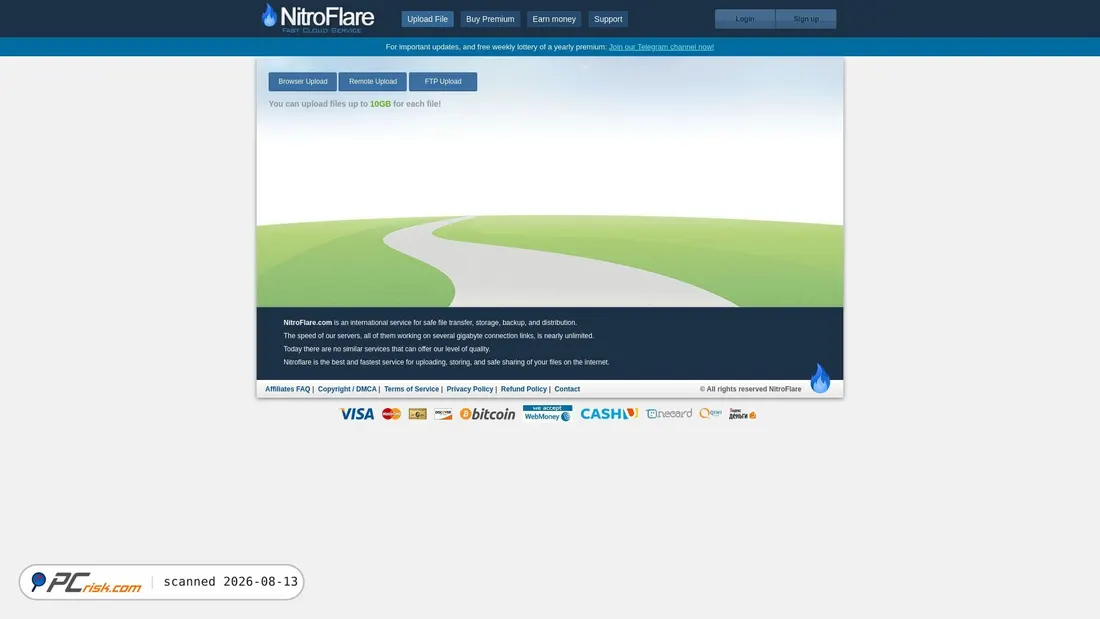Click the Yandex Dengi payment logo
This screenshot has height=619, width=1100.
[x=742, y=414]
